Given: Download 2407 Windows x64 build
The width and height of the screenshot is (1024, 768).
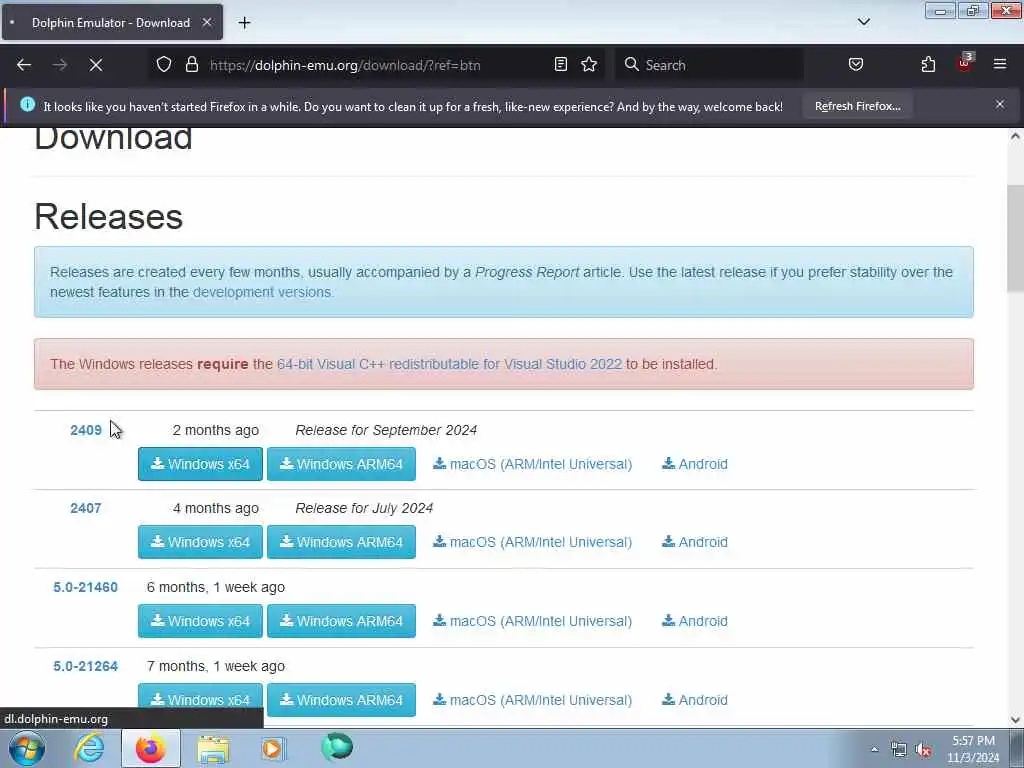Looking at the screenshot, I should point(200,542).
